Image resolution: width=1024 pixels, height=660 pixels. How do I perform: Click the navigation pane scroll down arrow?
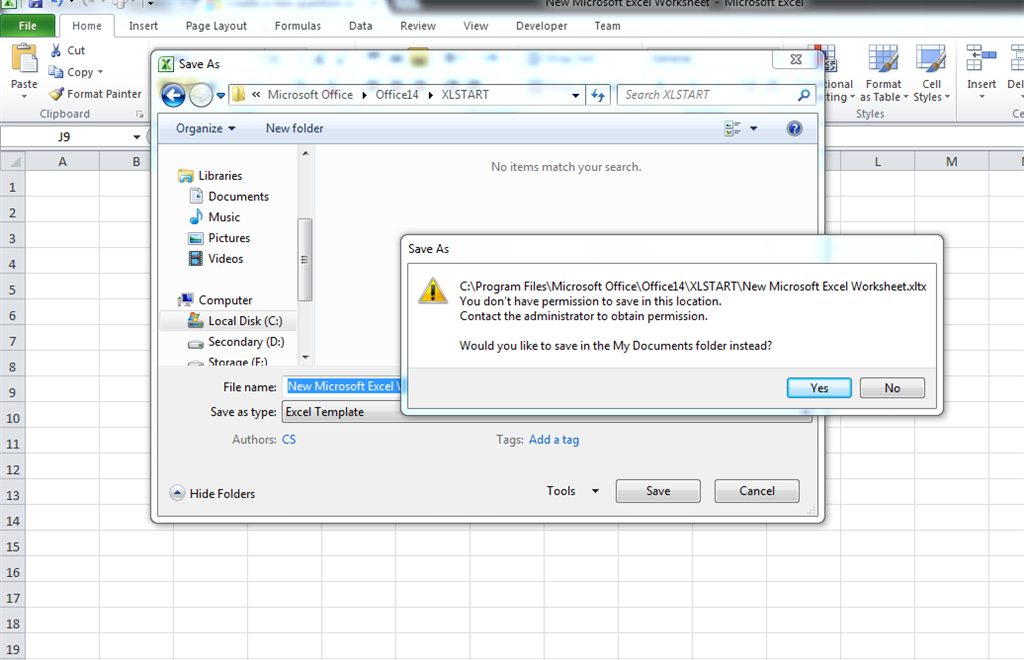click(305, 358)
